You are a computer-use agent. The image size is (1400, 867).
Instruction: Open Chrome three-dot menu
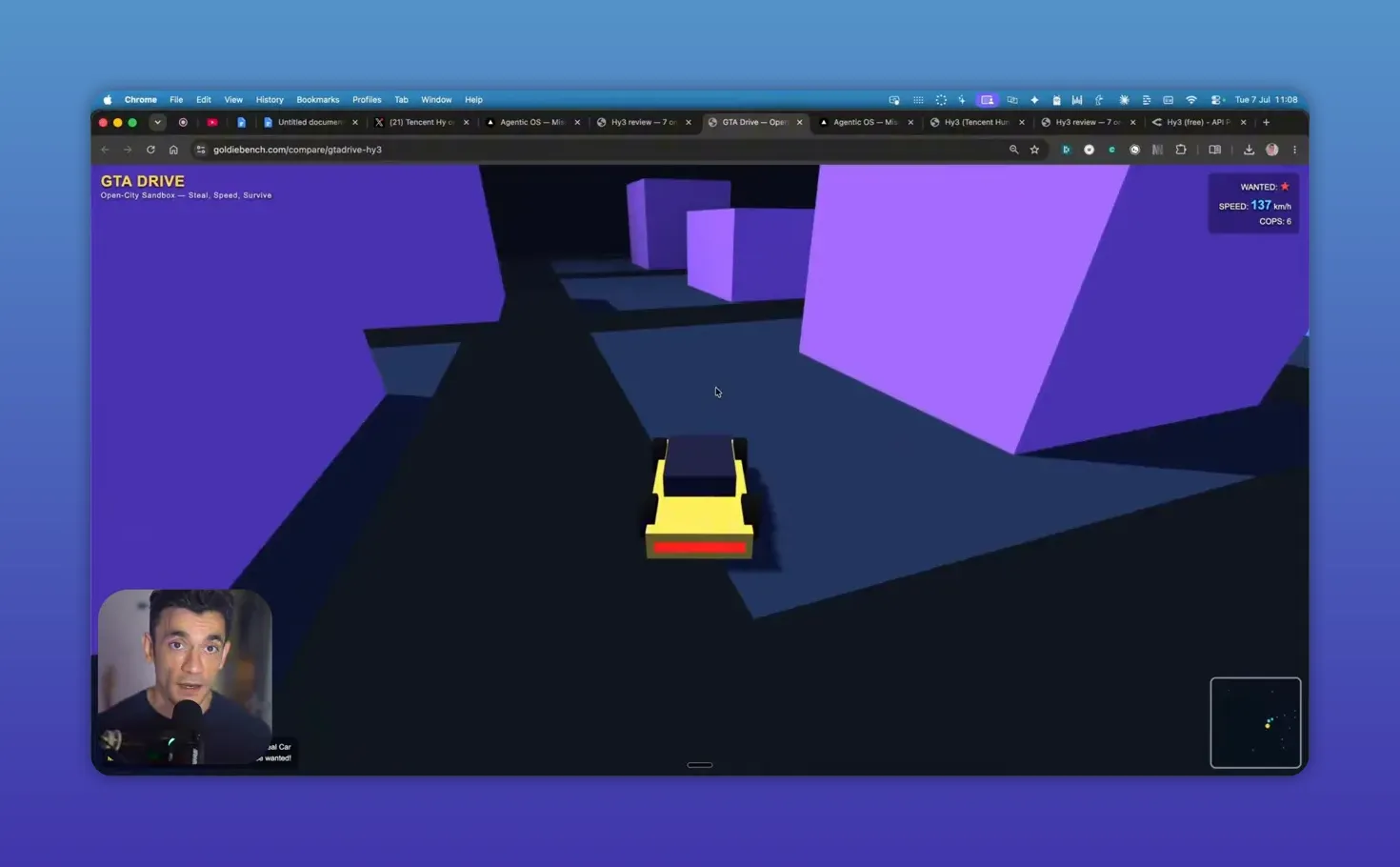pyautogui.click(x=1294, y=150)
